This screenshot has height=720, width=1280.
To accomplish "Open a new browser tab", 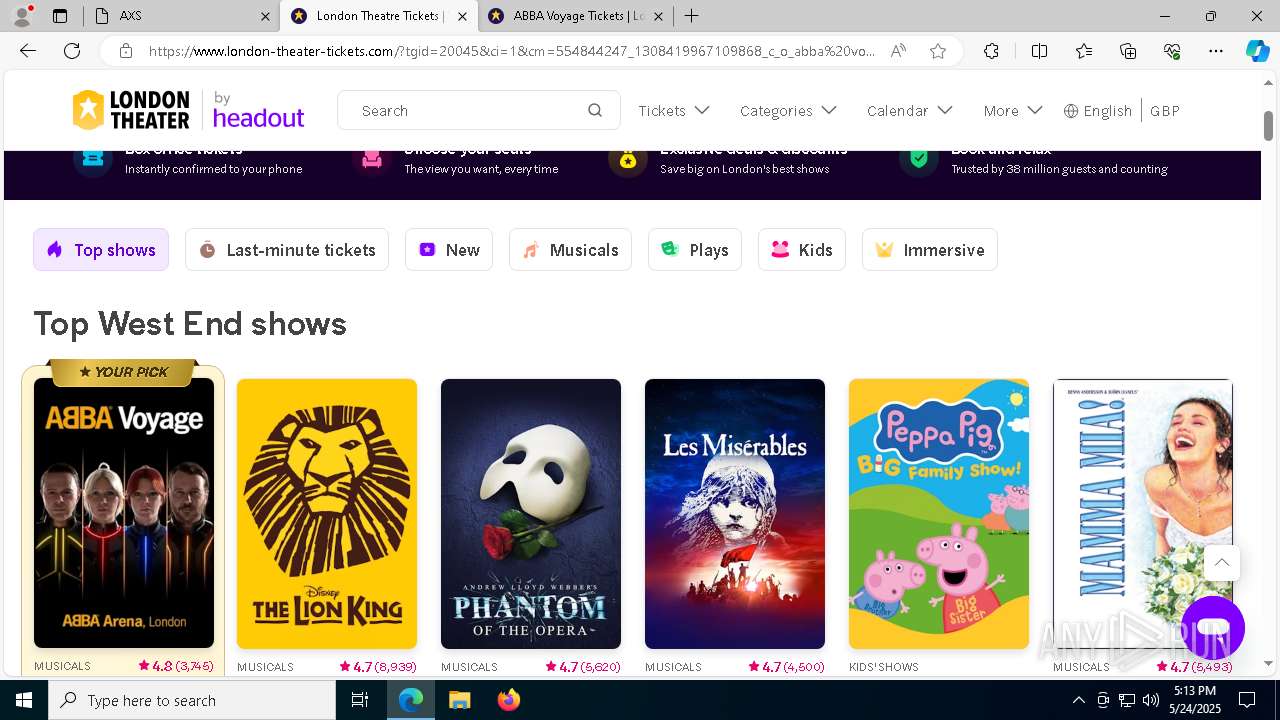I will point(692,16).
